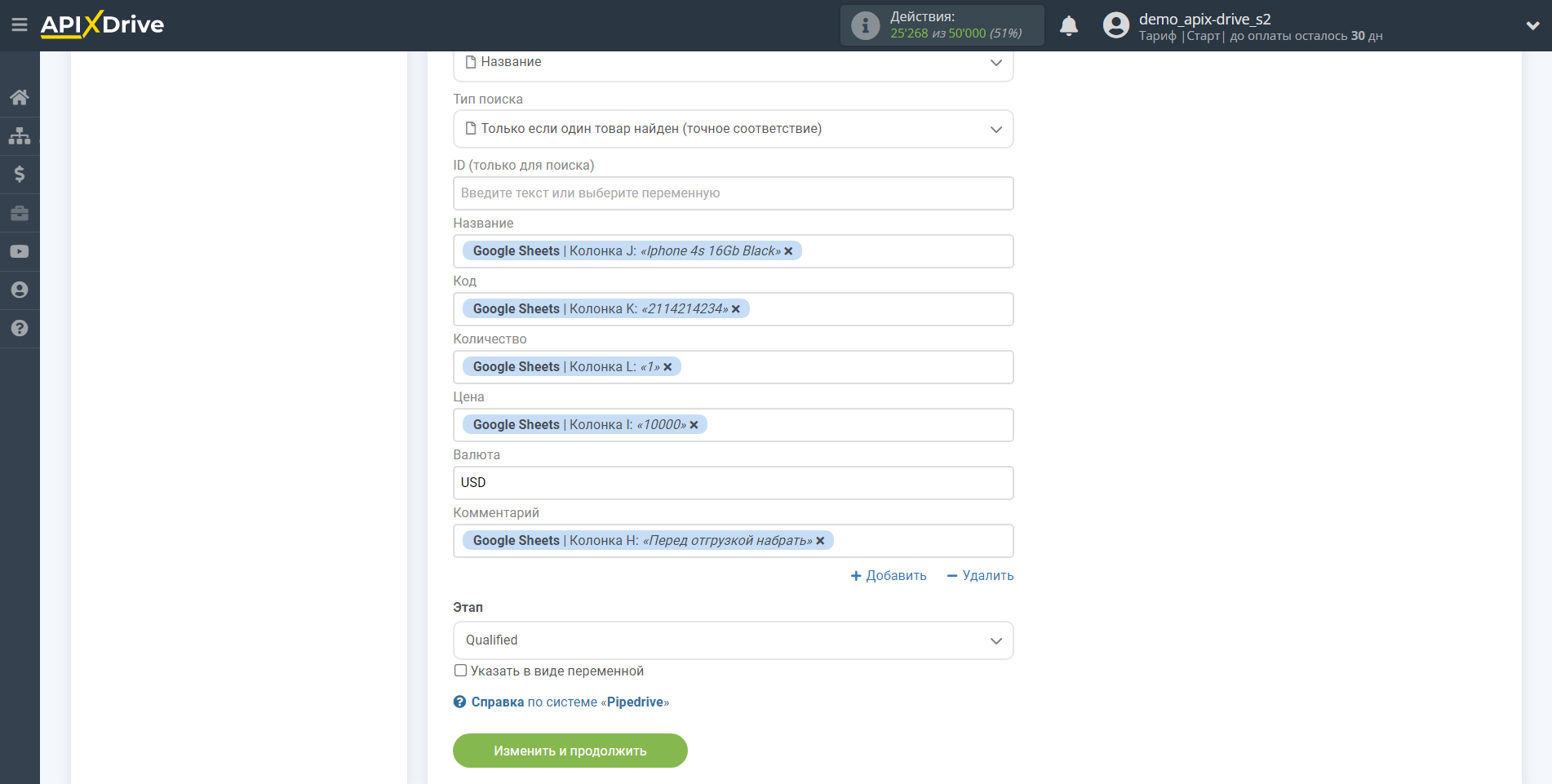Screen dimensions: 1552x784
Task: Click the demo_apix-drive_s2 account name
Action: coord(1204,19)
